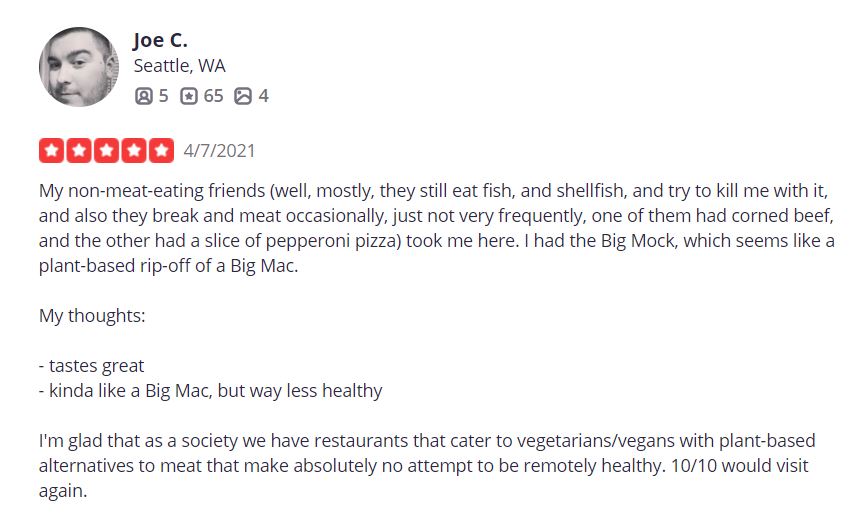Click the first red rating star
Image resolution: width=850 pixels, height=518 pixels.
coord(51,151)
